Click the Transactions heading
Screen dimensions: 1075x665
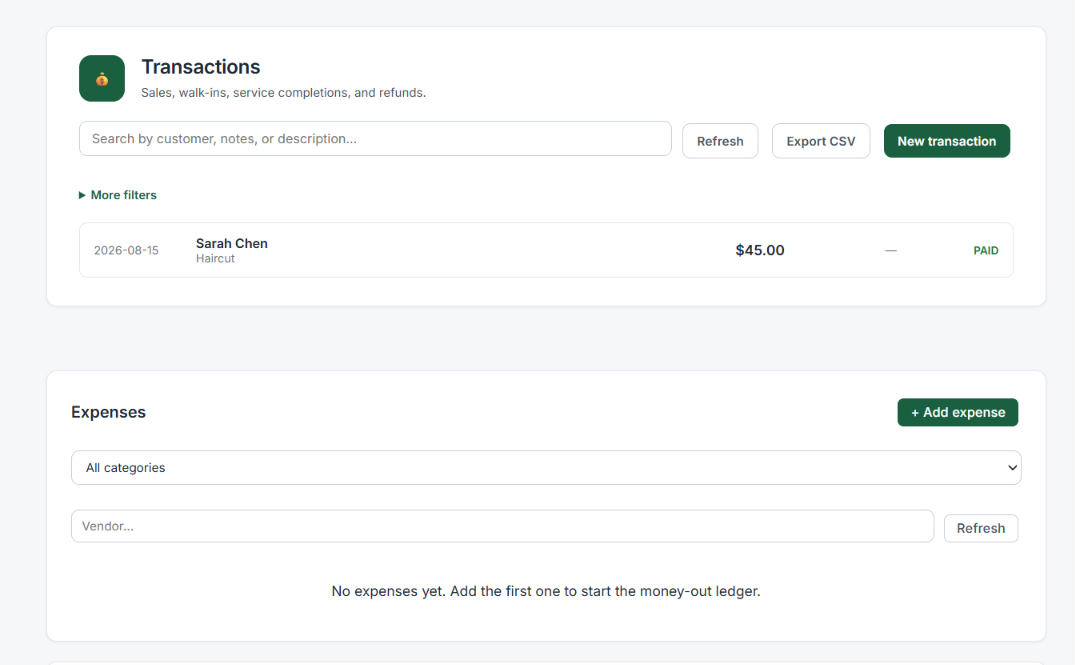201,67
